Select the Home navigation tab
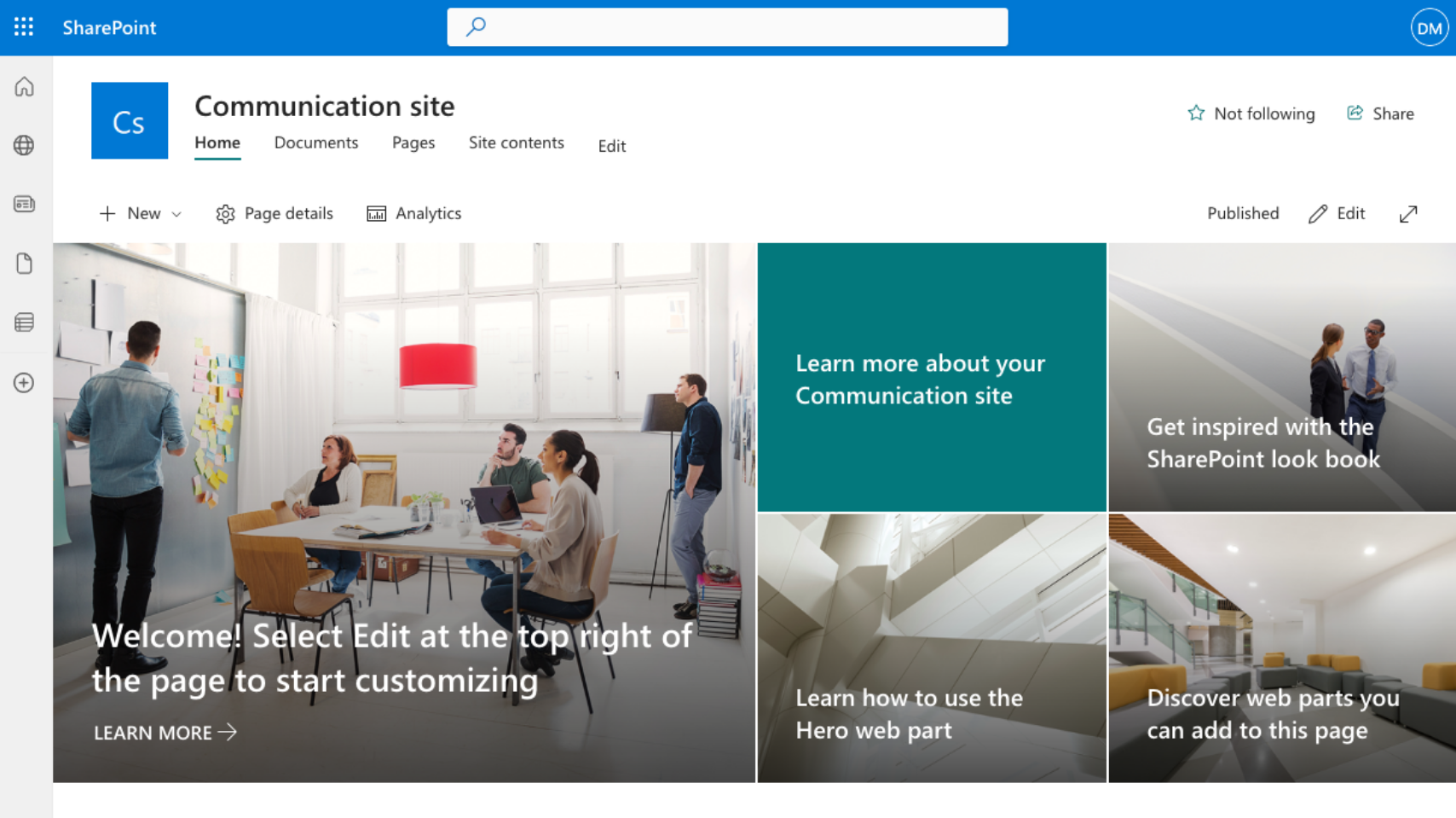 [x=217, y=142]
